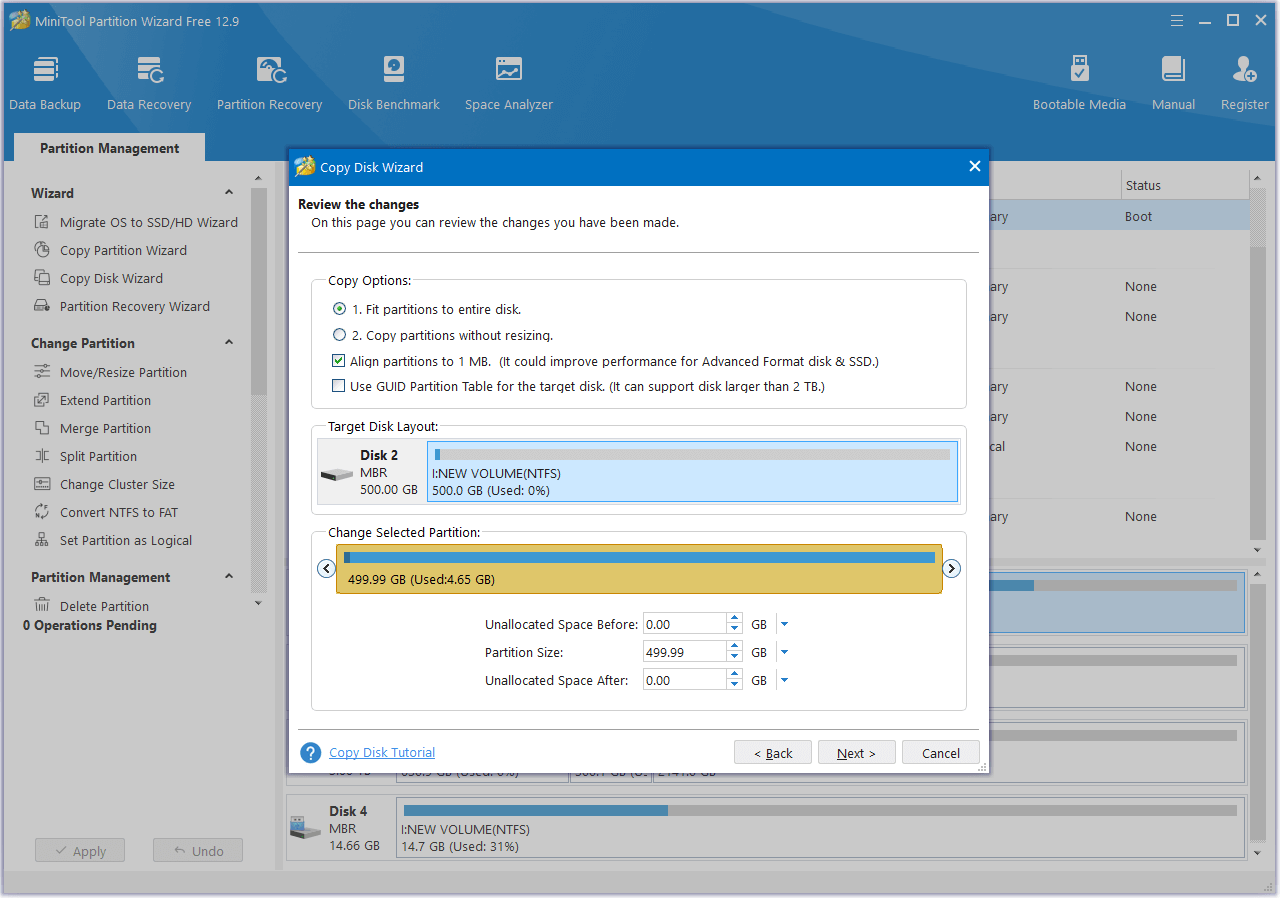Collapse the Change Partition section
Viewport: 1281px width, 899px height.
[x=229, y=343]
